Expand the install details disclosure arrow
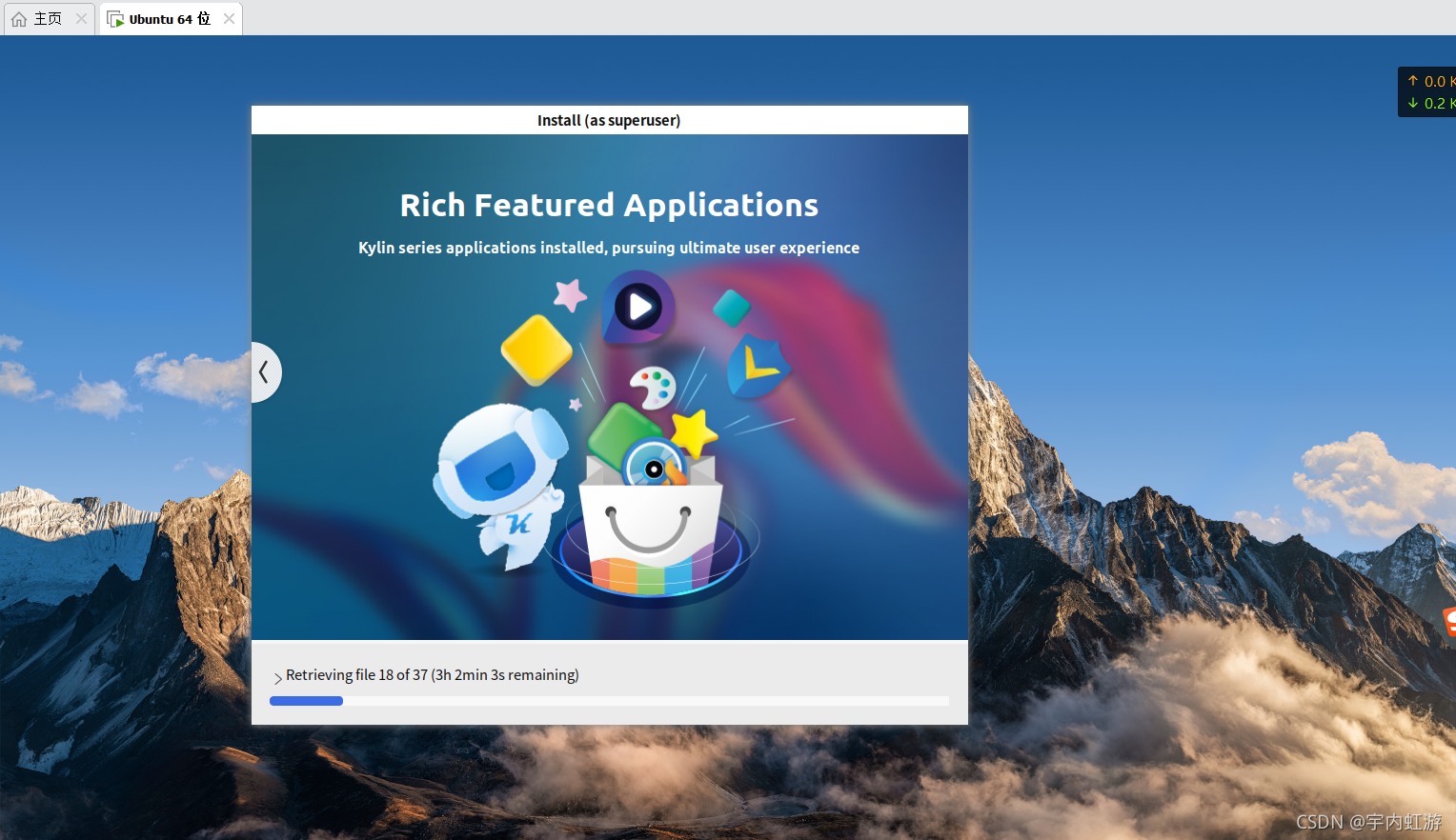 click(x=277, y=678)
